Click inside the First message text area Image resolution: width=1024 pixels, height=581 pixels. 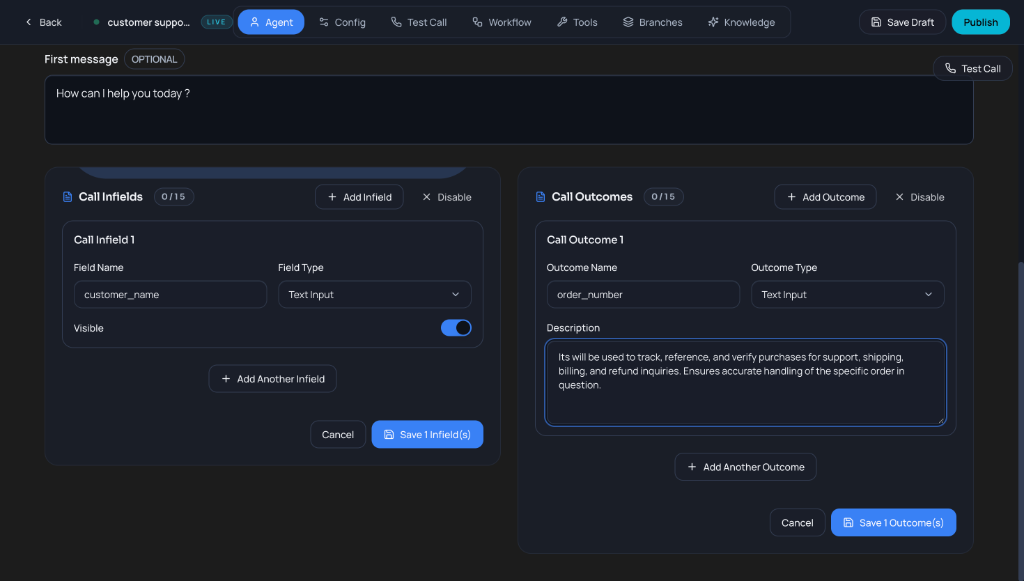click(509, 110)
